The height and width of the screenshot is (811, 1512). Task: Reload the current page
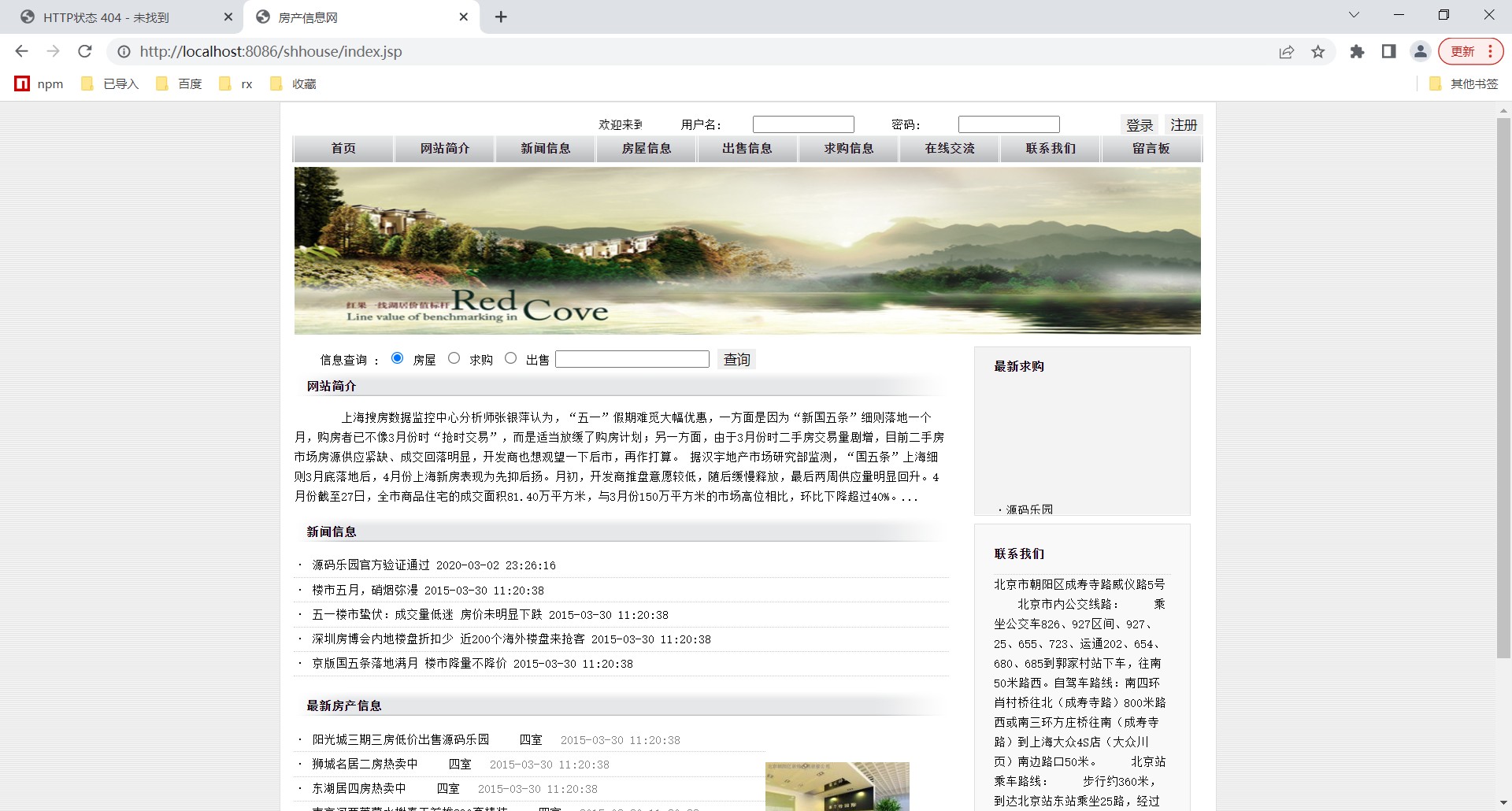click(x=85, y=51)
